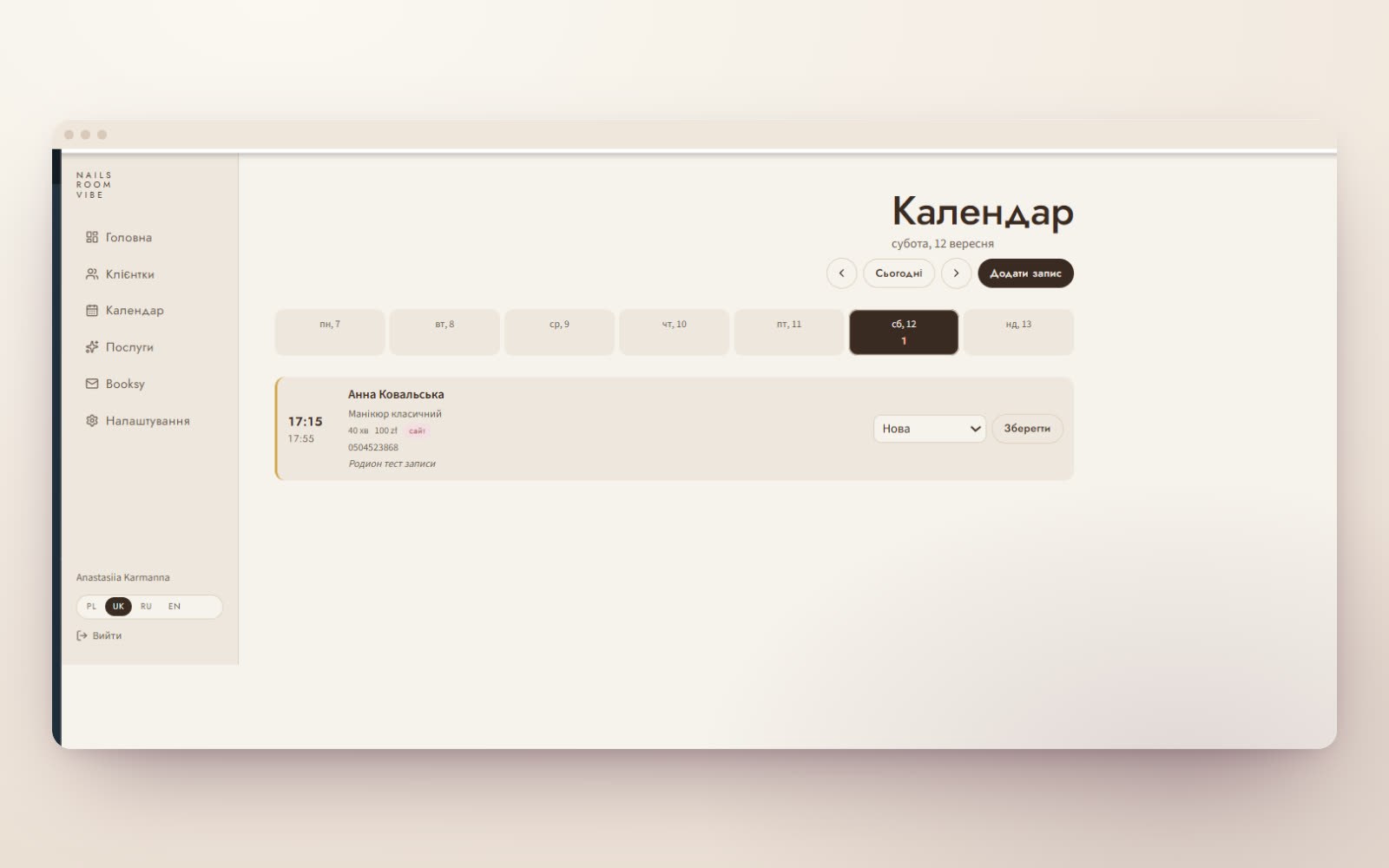
Task: Open the Нова status dropdown
Action: click(930, 429)
